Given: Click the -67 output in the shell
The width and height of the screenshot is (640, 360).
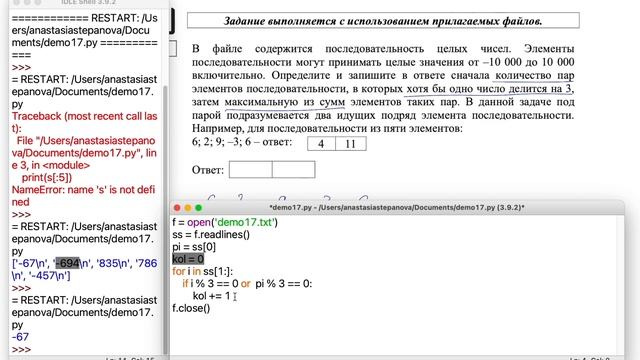Looking at the screenshot, I should 20,337.
